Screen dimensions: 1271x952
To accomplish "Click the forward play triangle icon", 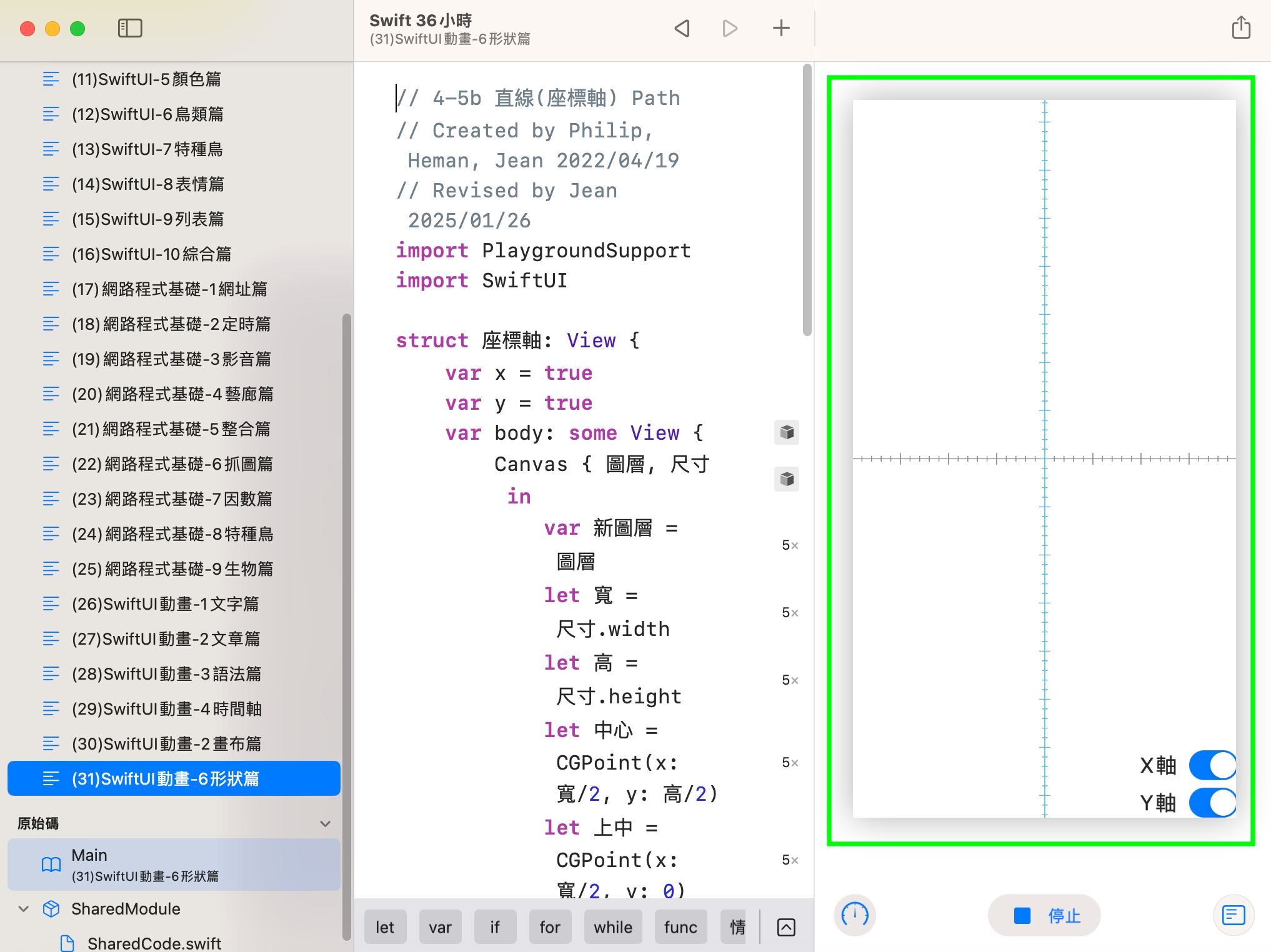I will [x=730, y=28].
